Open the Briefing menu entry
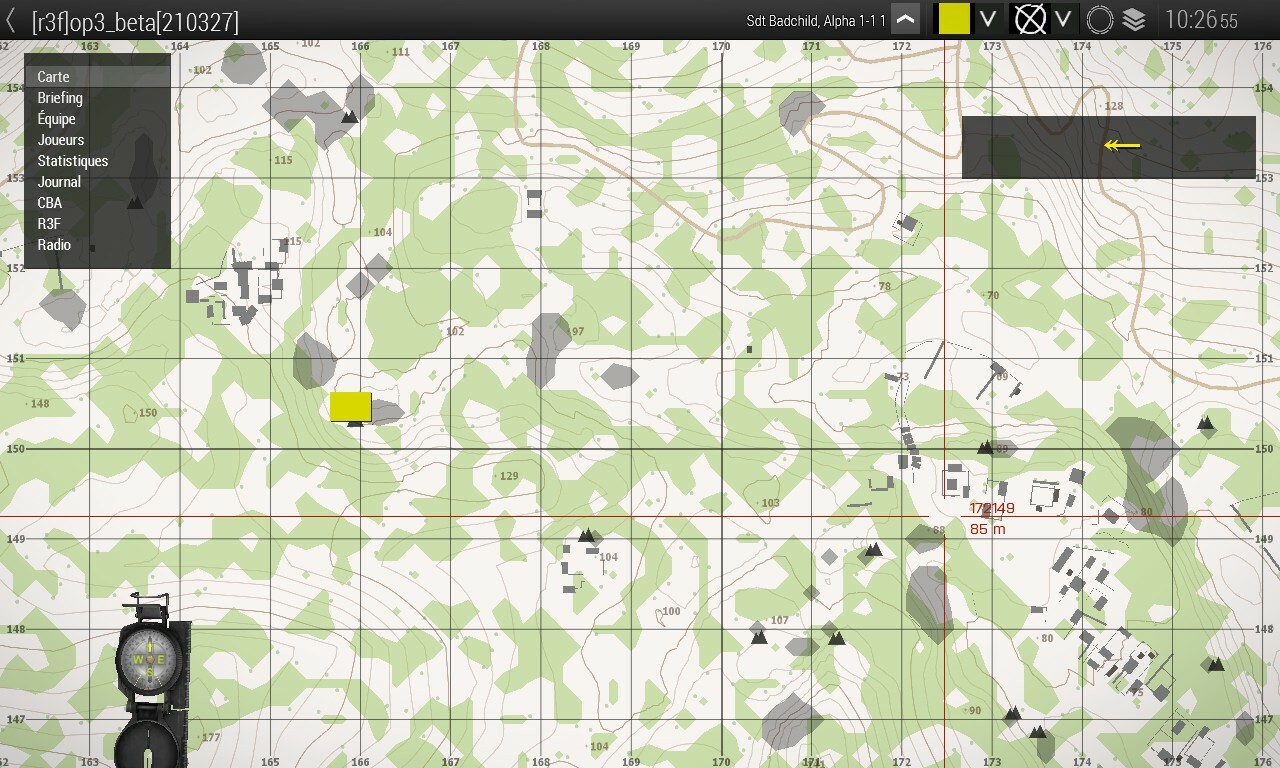The height and width of the screenshot is (768, 1280). click(60, 98)
